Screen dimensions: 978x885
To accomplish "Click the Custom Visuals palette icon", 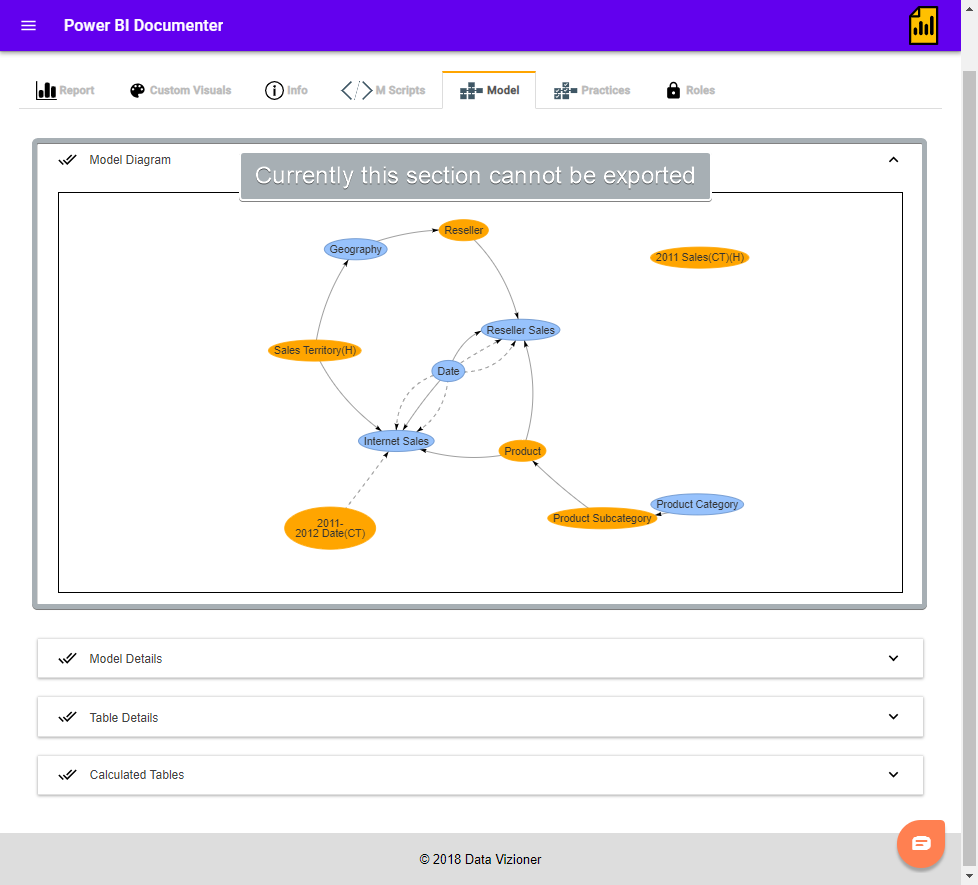I will click(137, 90).
